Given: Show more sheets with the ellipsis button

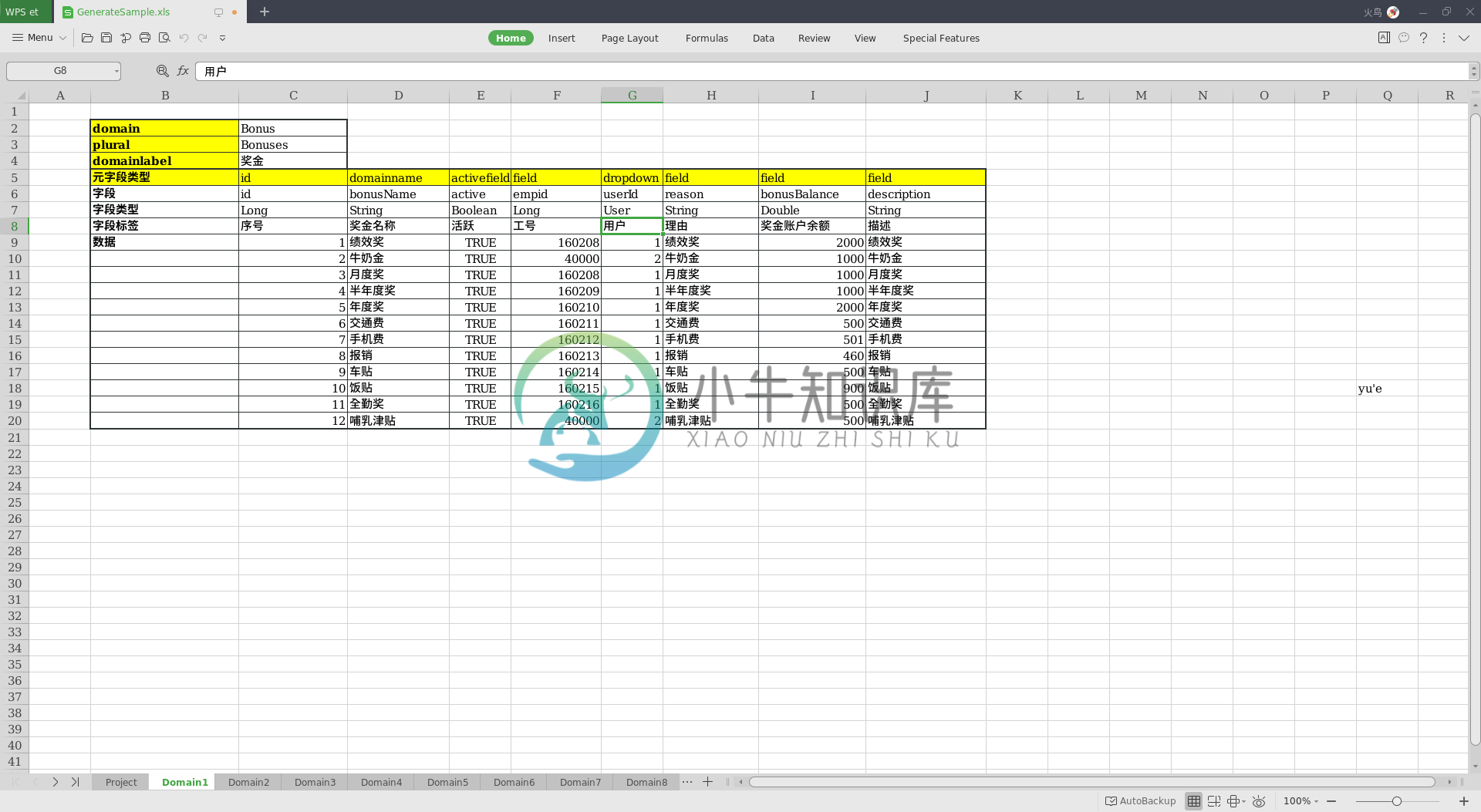Looking at the screenshot, I should [x=687, y=782].
